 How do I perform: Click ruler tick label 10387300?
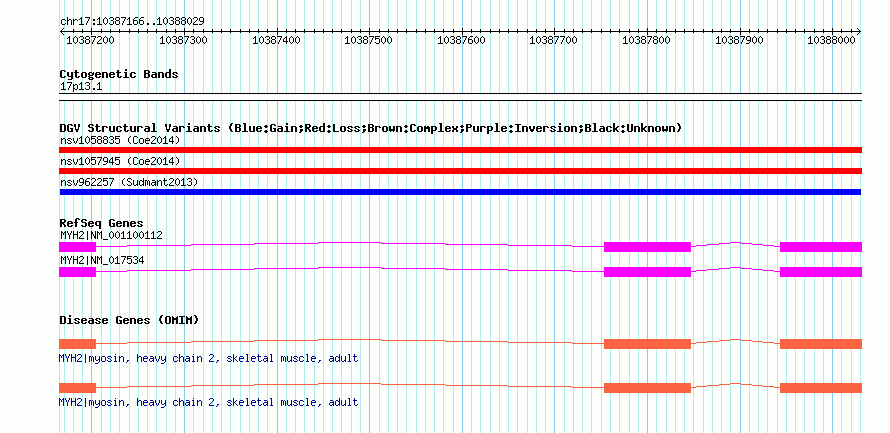click(183, 40)
